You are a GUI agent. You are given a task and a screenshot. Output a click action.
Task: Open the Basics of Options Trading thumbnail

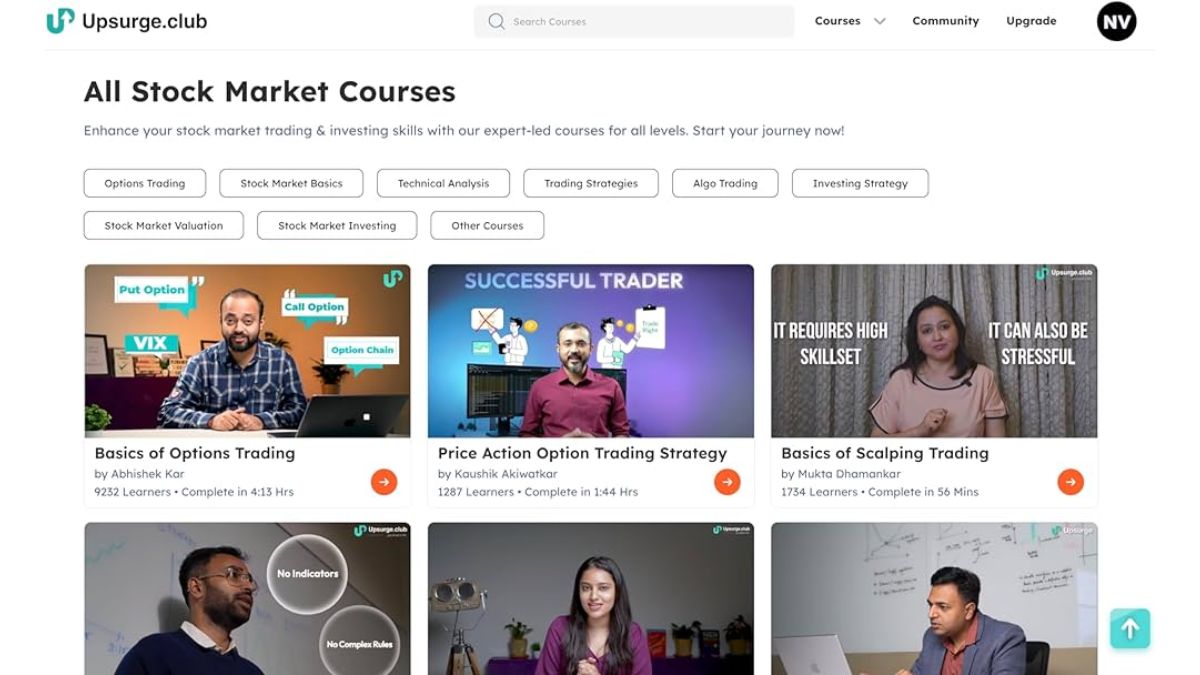coord(247,351)
